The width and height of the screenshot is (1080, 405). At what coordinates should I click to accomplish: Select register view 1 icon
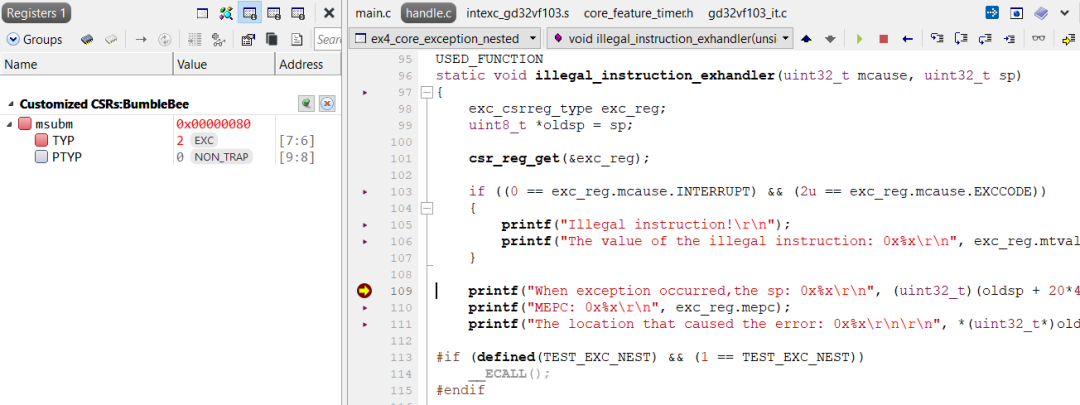pos(249,13)
